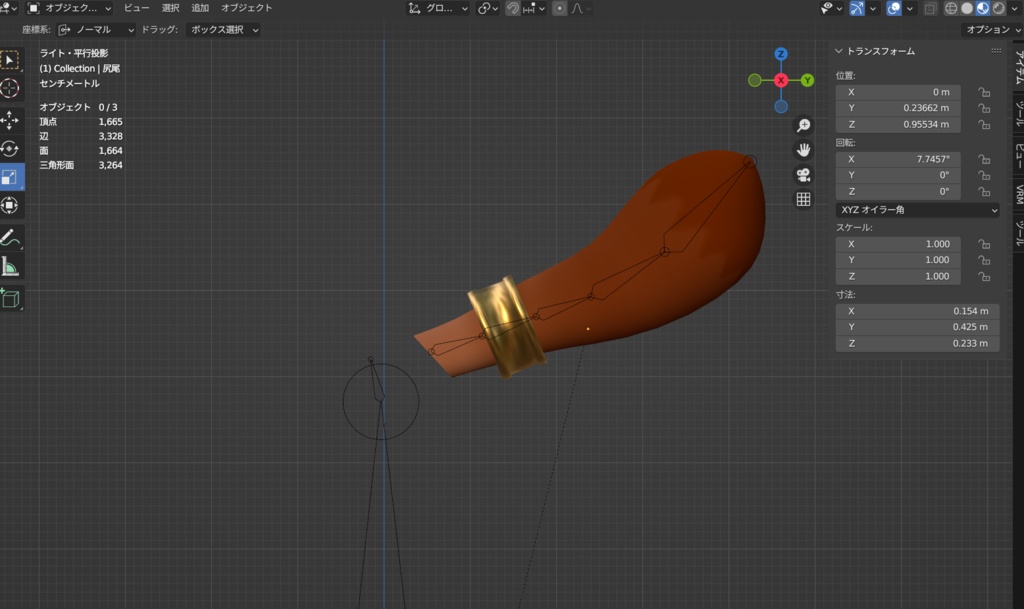Click the dimensions X field 0.154 m
1024x609 pixels.
pyautogui.click(x=918, y=311)
